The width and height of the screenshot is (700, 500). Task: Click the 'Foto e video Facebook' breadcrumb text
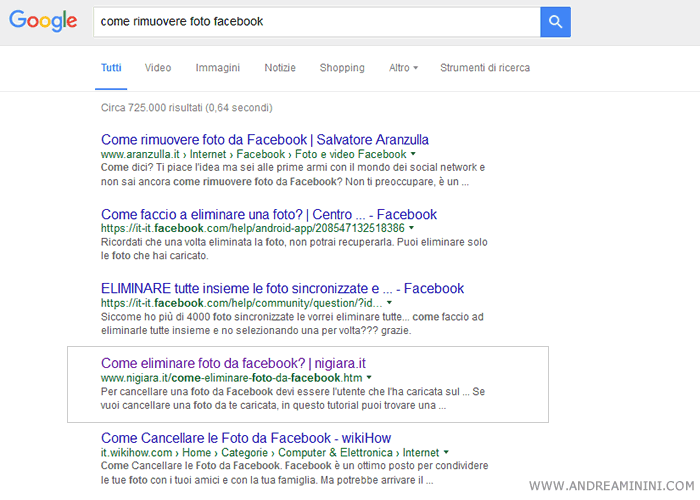coord(350,154)
